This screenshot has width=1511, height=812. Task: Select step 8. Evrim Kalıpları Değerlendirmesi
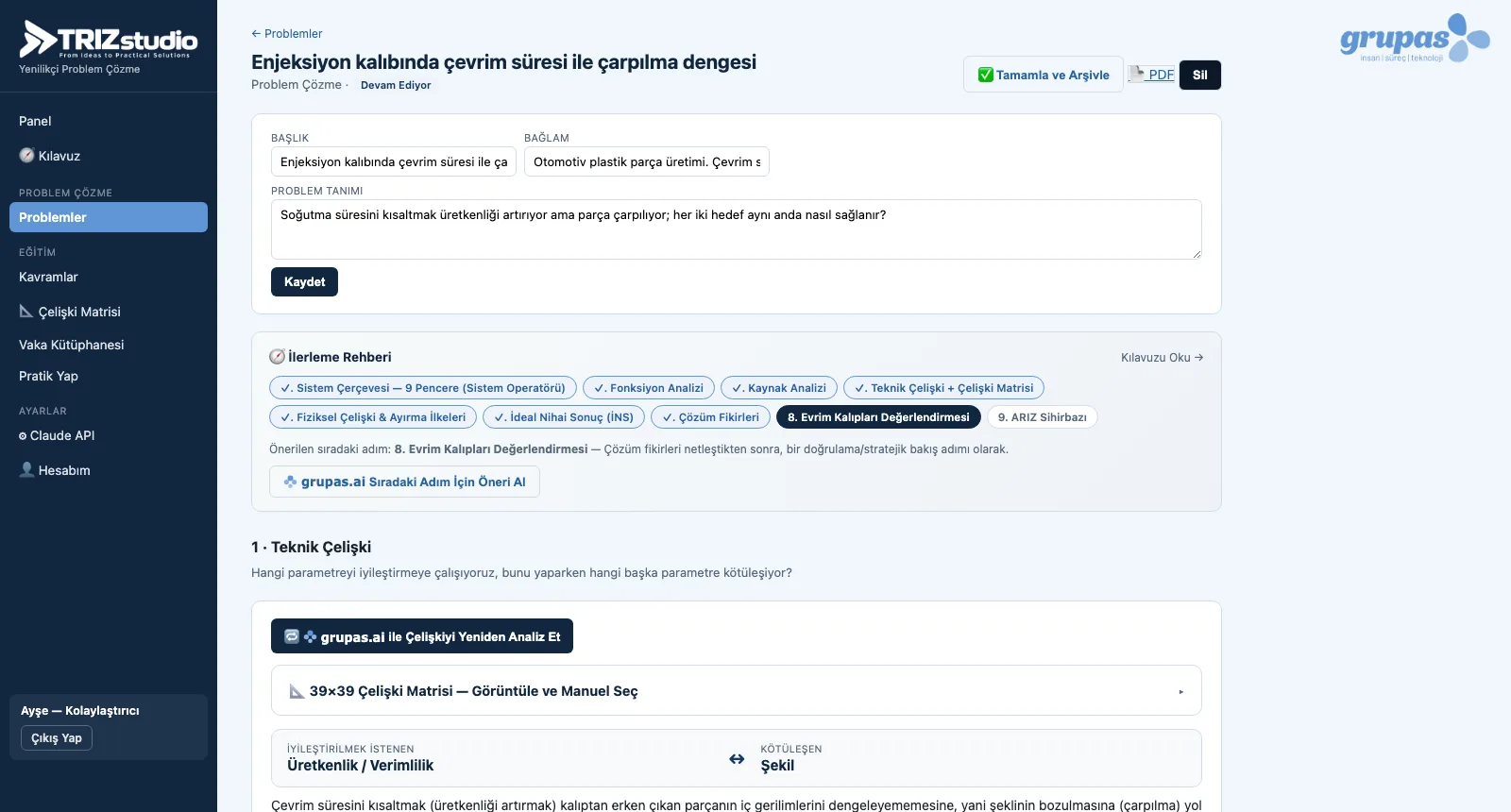(878, 417)
